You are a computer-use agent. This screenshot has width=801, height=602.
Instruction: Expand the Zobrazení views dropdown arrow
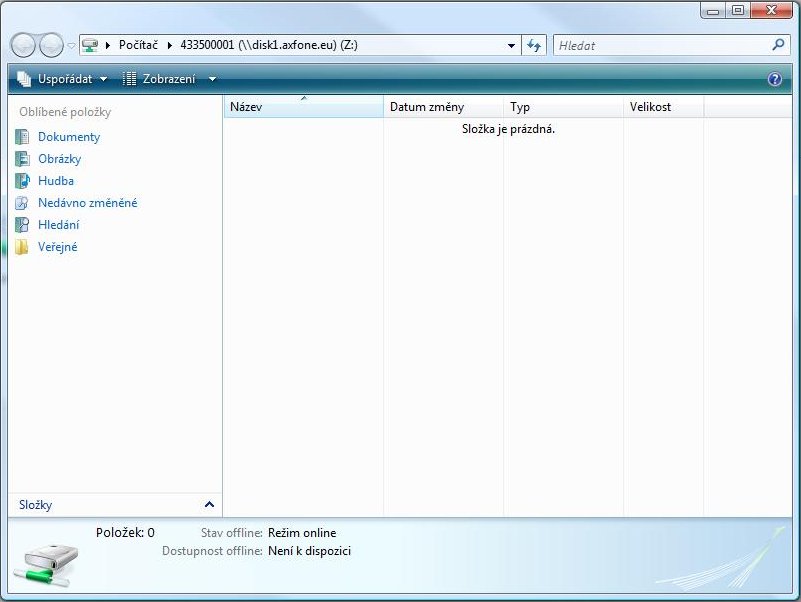tap(212, 79)
